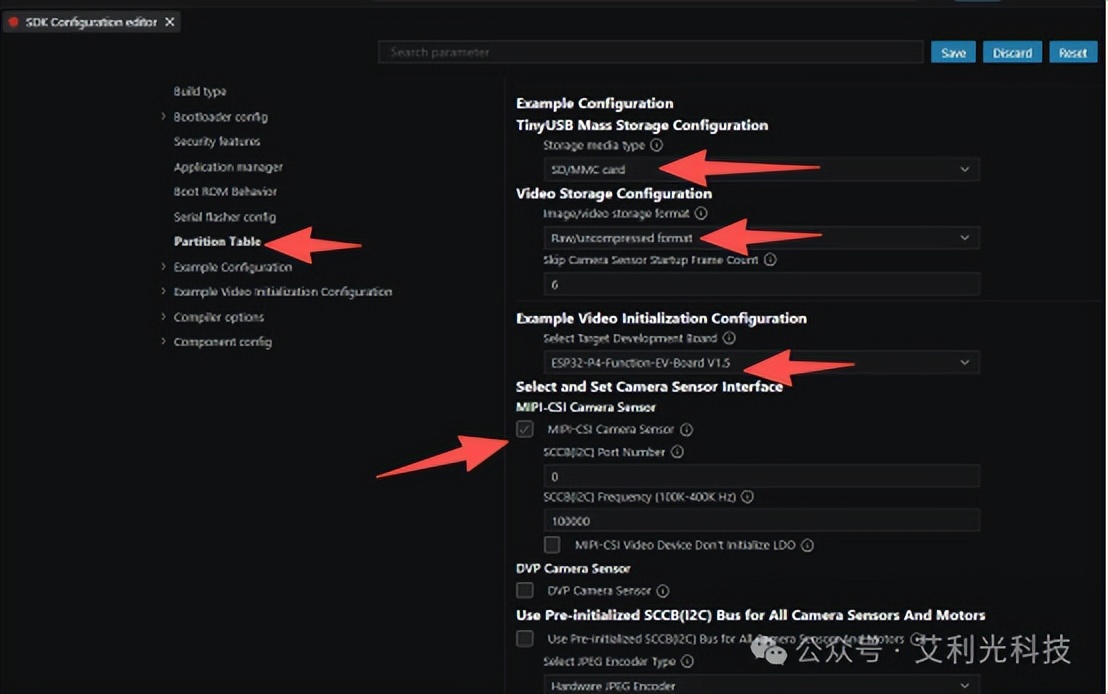Select Partition Table in the sidebar
This screenshot has height=694, width=1108.
tap(217, 242)
